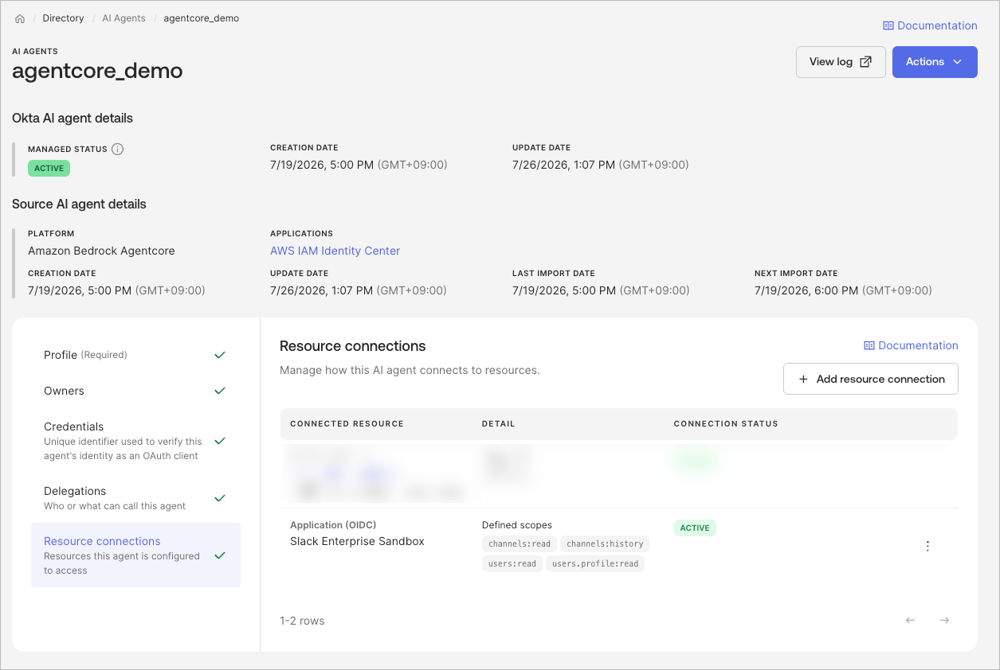Click the Connected Resource column header
The width and height of the screenshot is (1000, 670).
347,424
